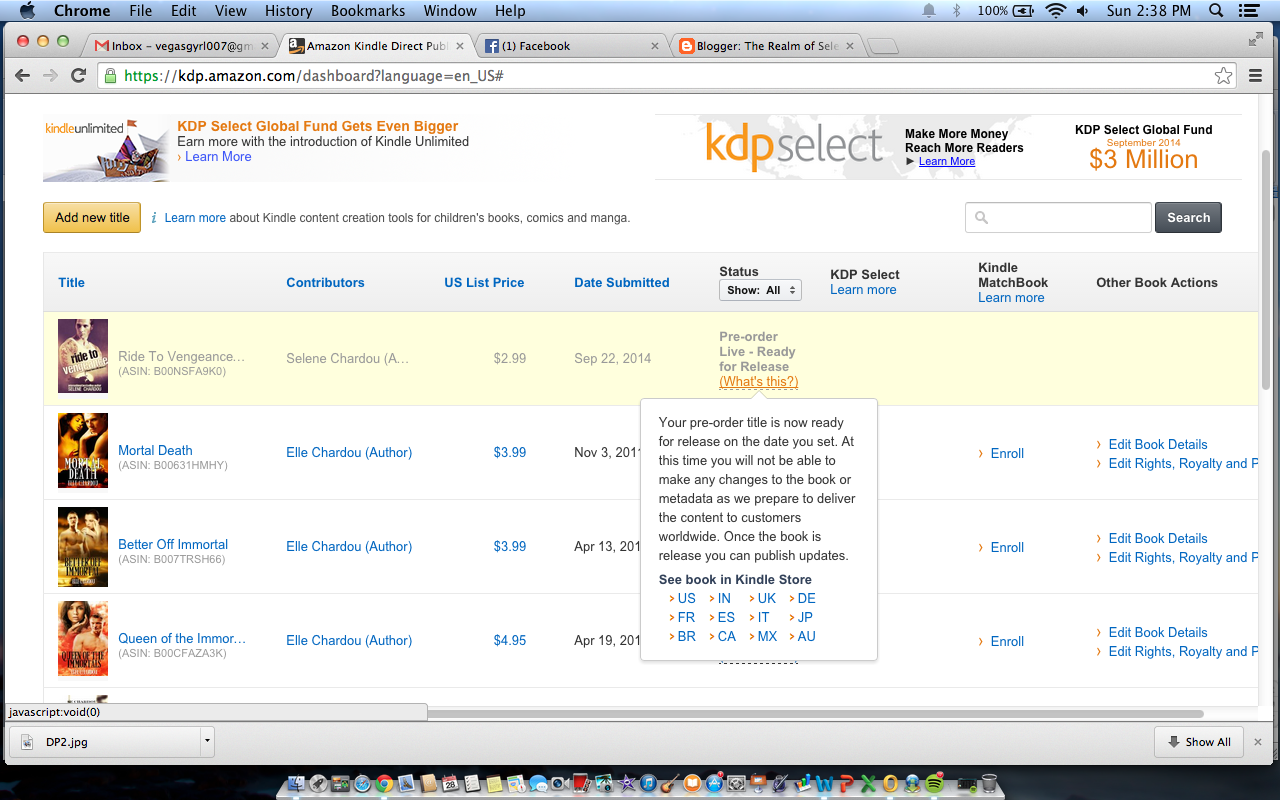
Task: Click Mortal Death book cover thumbnail
Action: [x=83, y=450]
